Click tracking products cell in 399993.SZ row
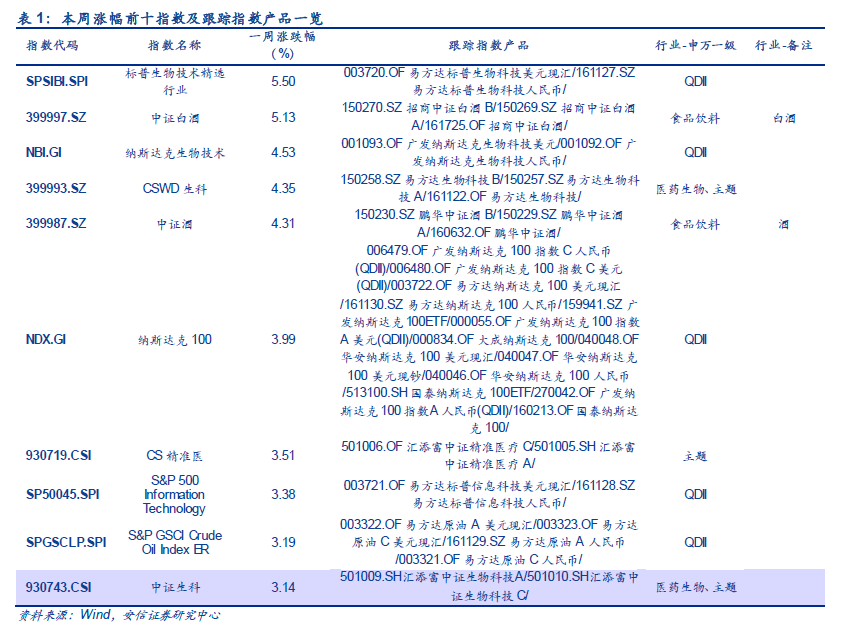This screenshot has width=843, height=633. click(490, 188)
